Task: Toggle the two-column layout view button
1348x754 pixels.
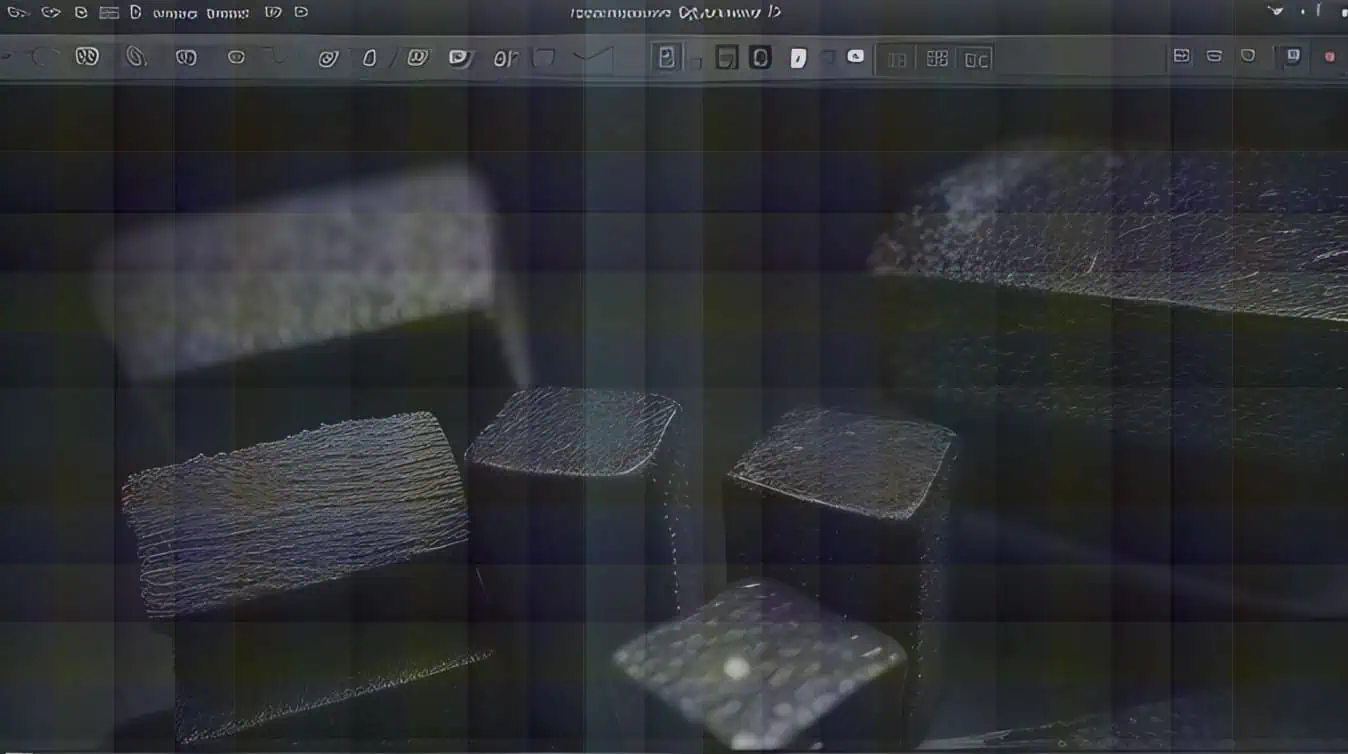Action: (897, 60)
